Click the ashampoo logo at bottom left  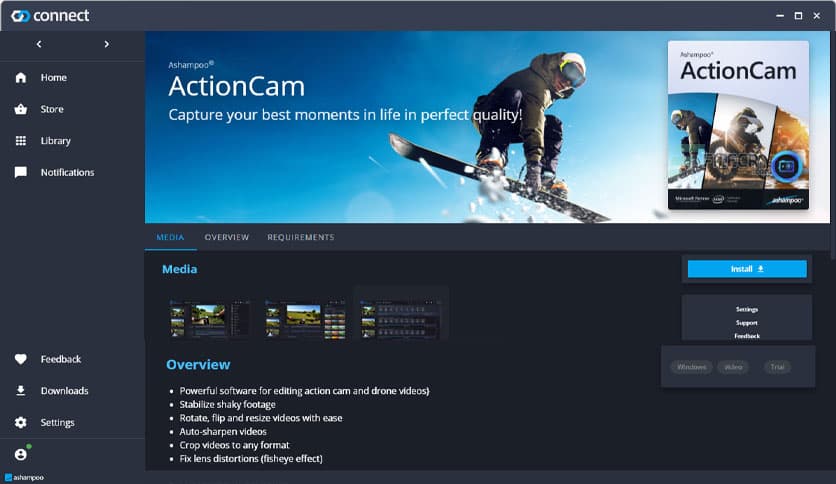pyautogui.click(x=25, y=478)
